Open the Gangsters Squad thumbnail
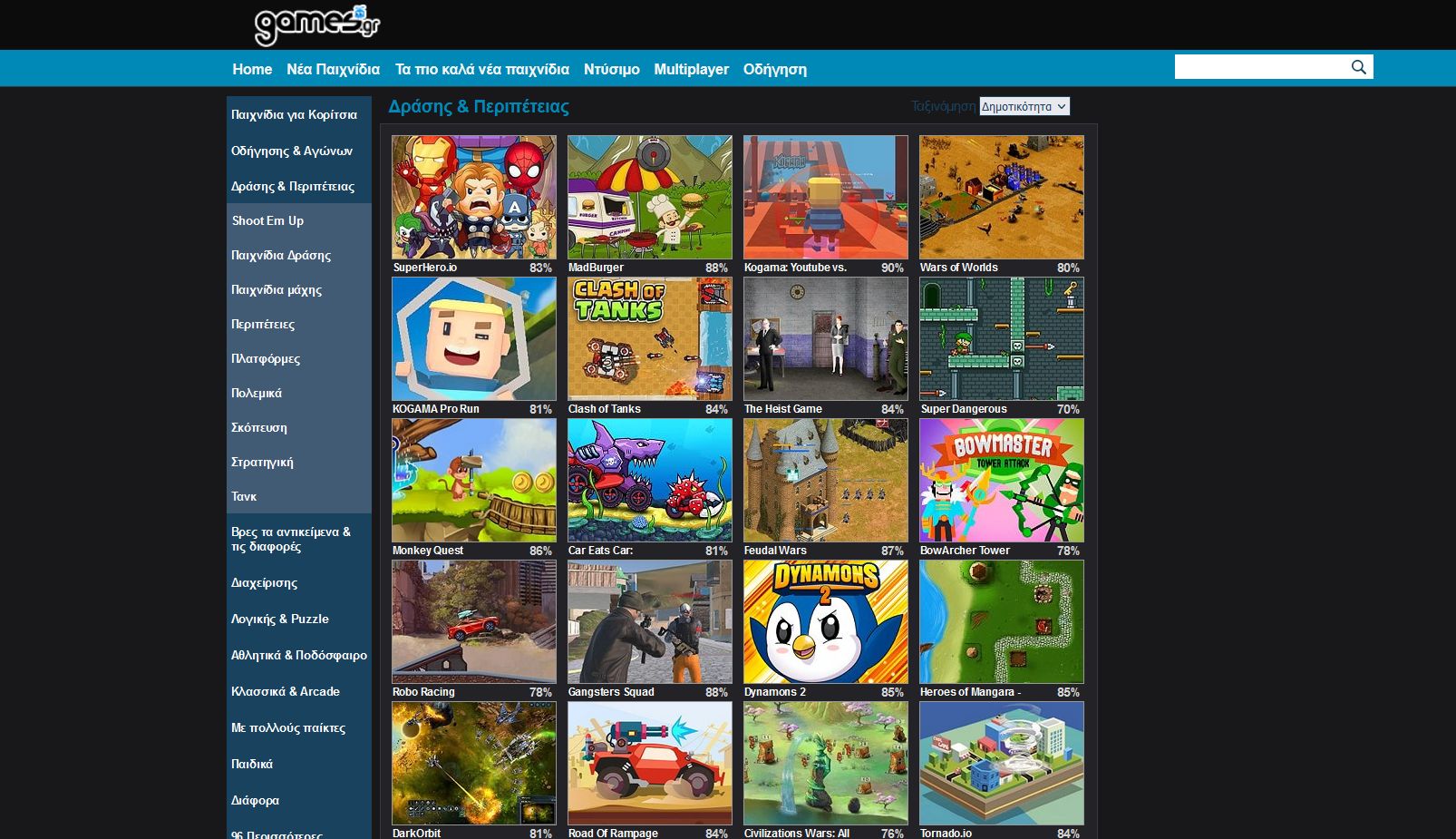Viewport: 1456px width, 839px height. (x=650, y=622)
